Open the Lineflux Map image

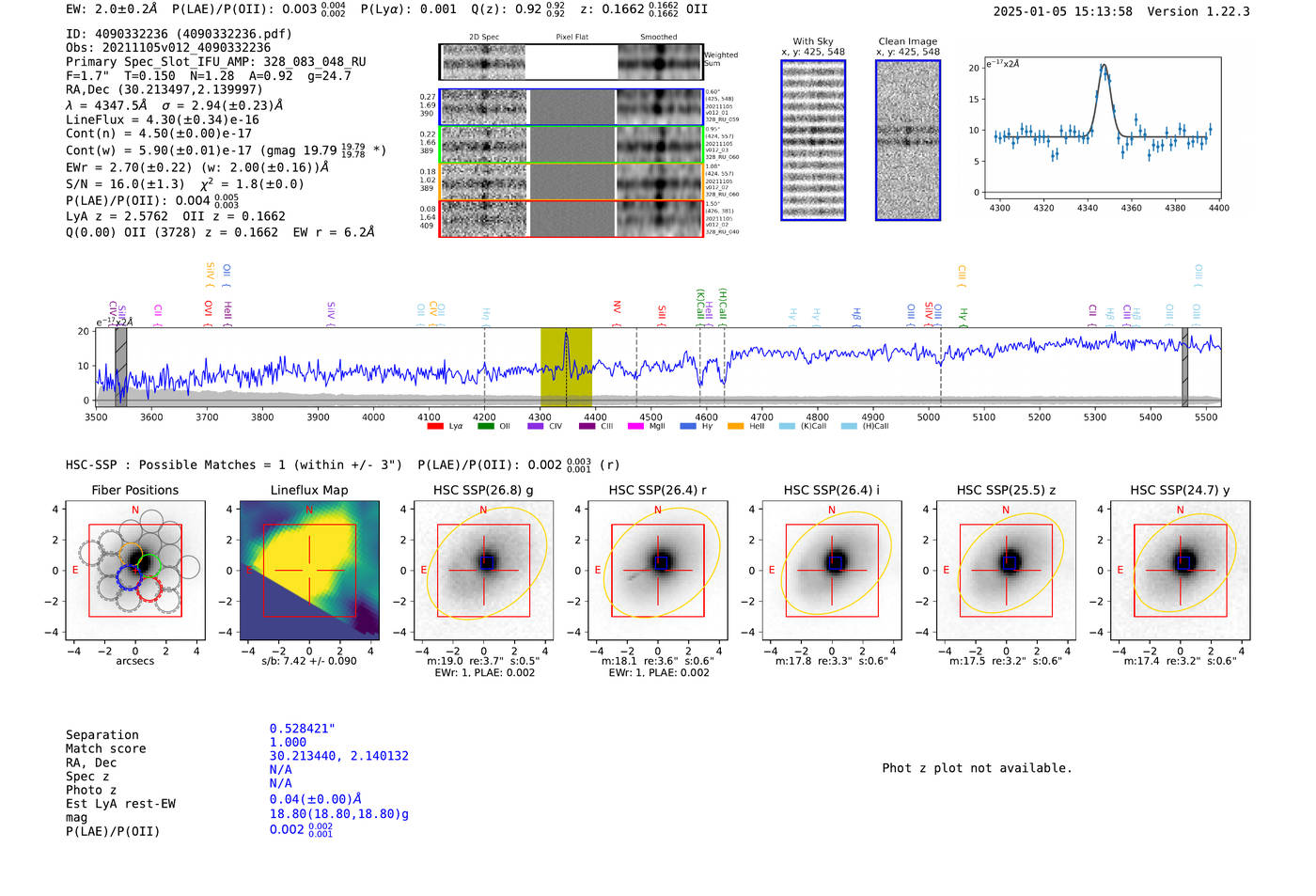pos(309,571)
